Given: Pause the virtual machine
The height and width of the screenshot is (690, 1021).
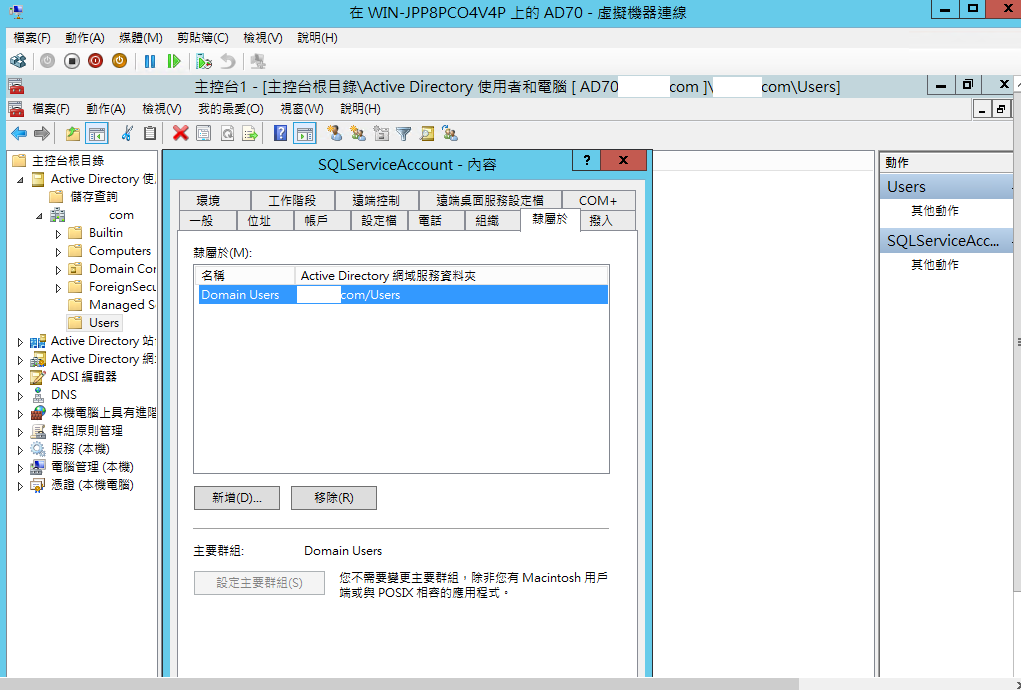Looking at the screenshot, I should [150, 61].
